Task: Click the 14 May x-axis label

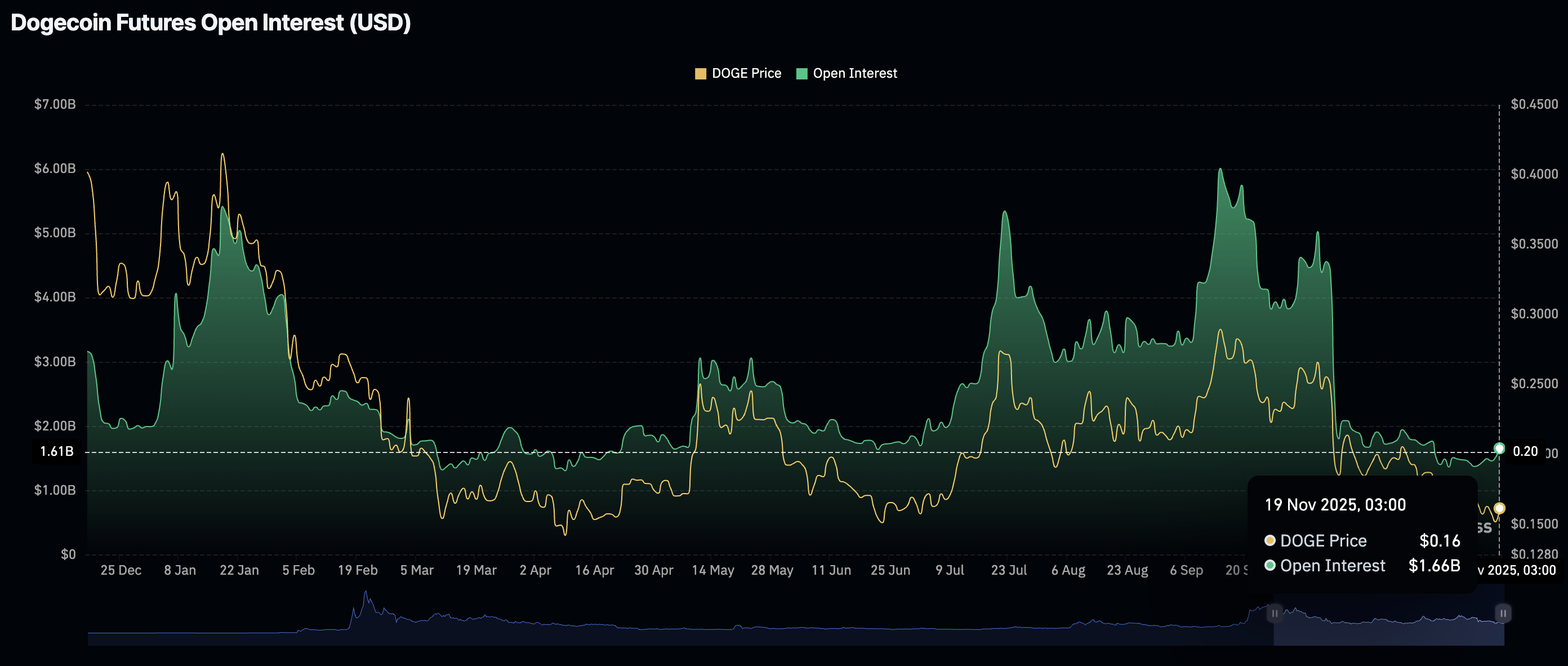Action: 713,570
